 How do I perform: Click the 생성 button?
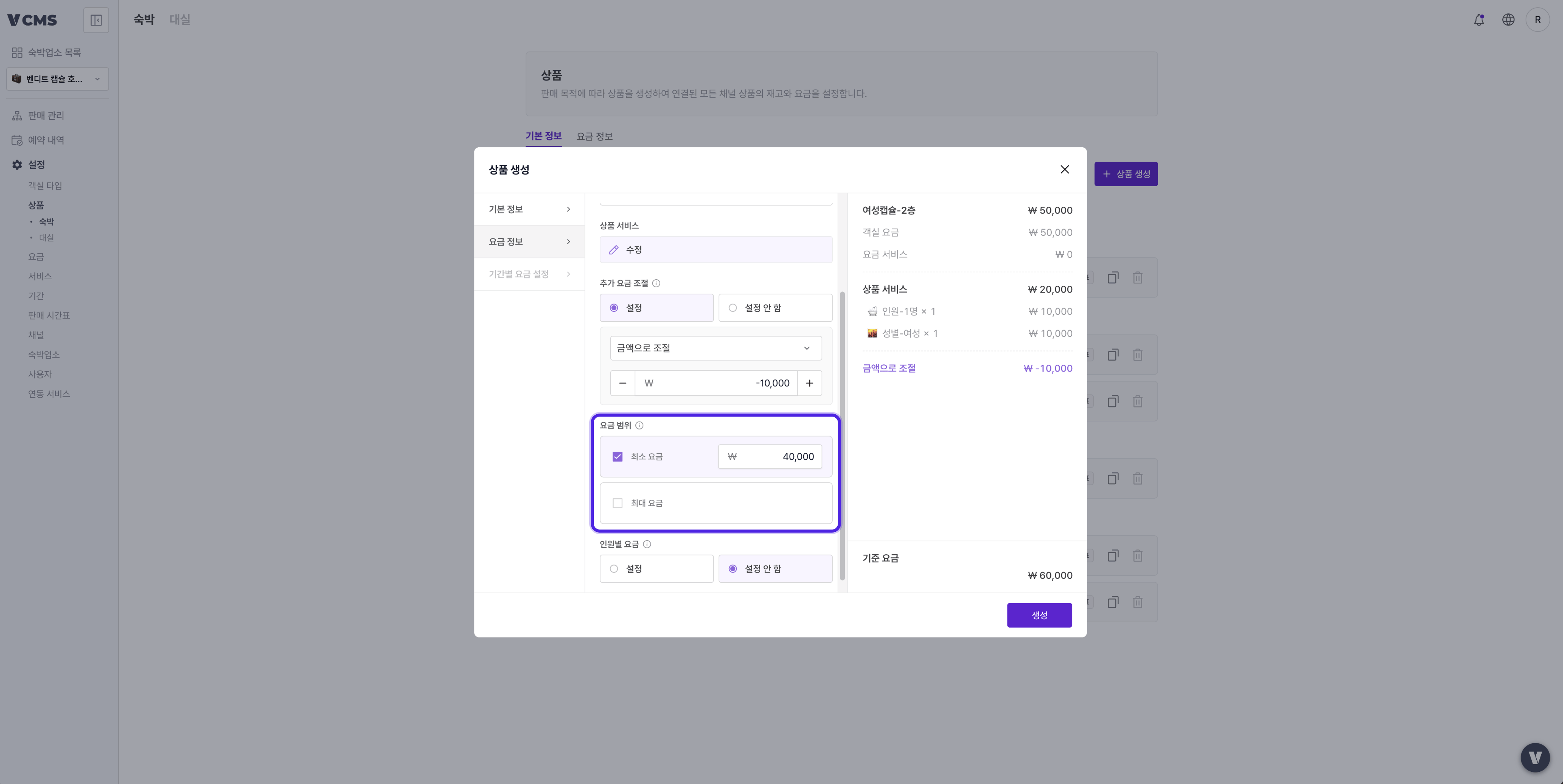tap(1039, 615)
